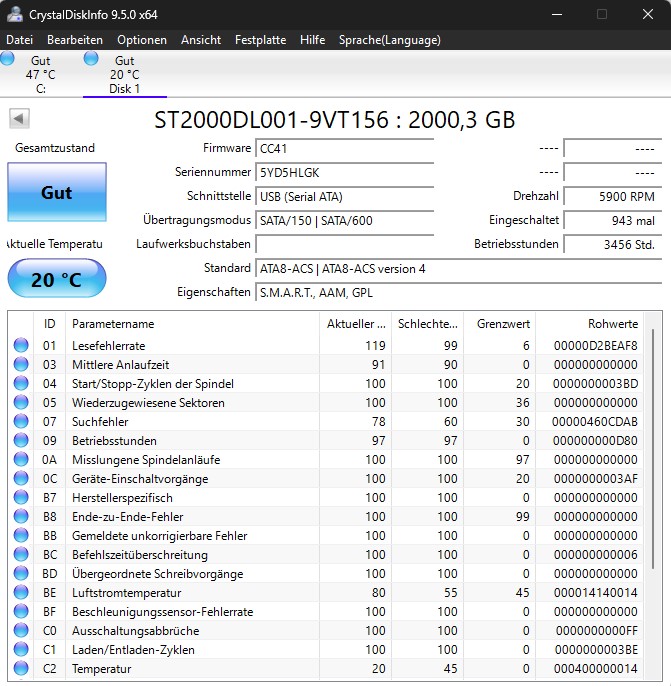The width and height of the screenshot is (671, 686).
Task: Click status orb of Laden/Entladen-Zyklen row
Action: point(21,649)
